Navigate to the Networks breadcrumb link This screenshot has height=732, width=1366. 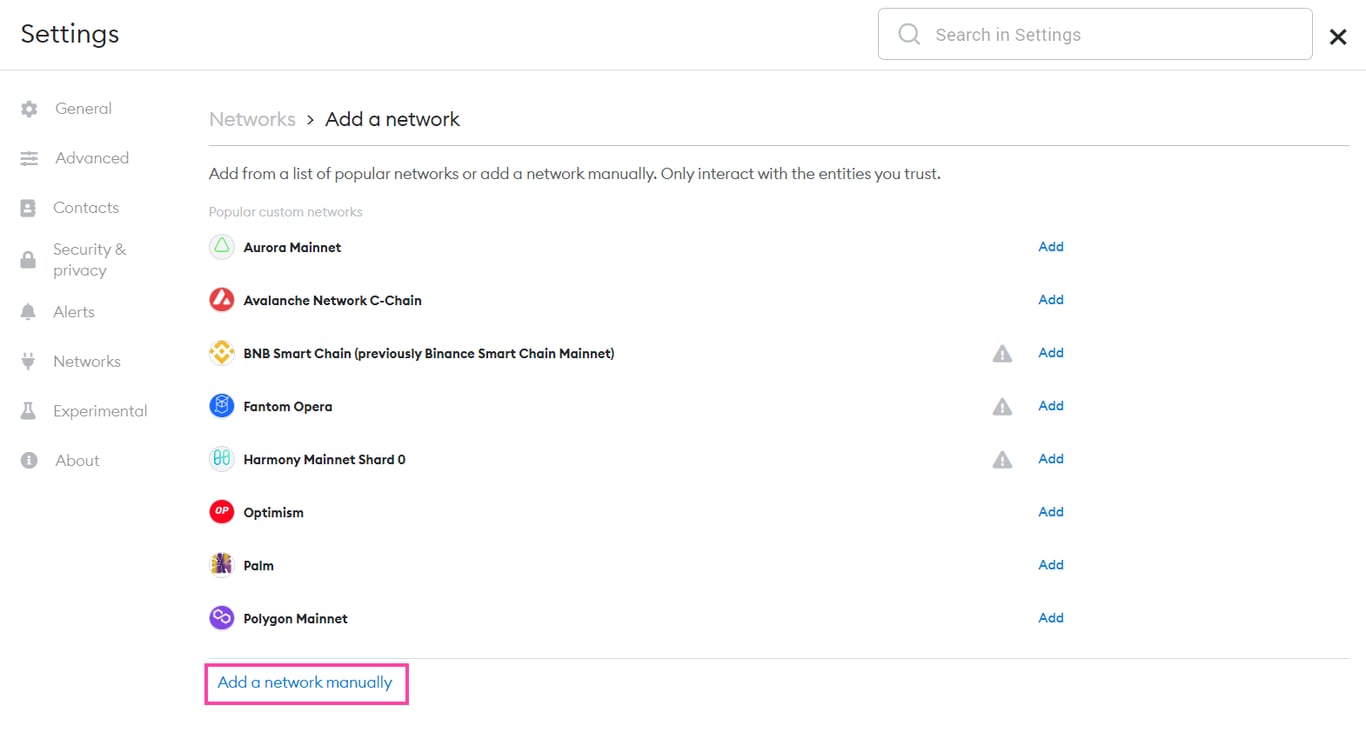point(252,118)
